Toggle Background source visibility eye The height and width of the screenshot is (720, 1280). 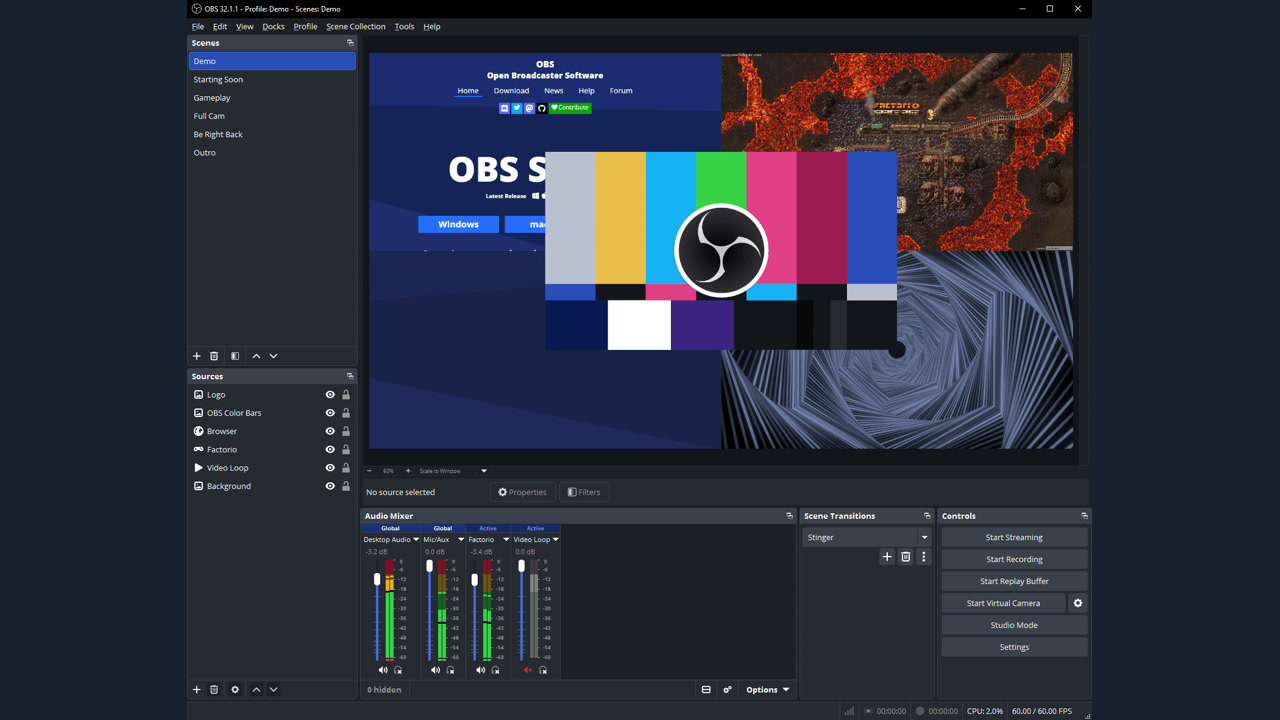point(330,486)
